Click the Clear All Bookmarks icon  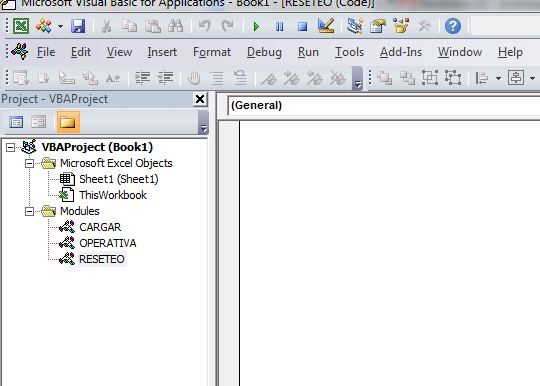click(x=338, y=78)
